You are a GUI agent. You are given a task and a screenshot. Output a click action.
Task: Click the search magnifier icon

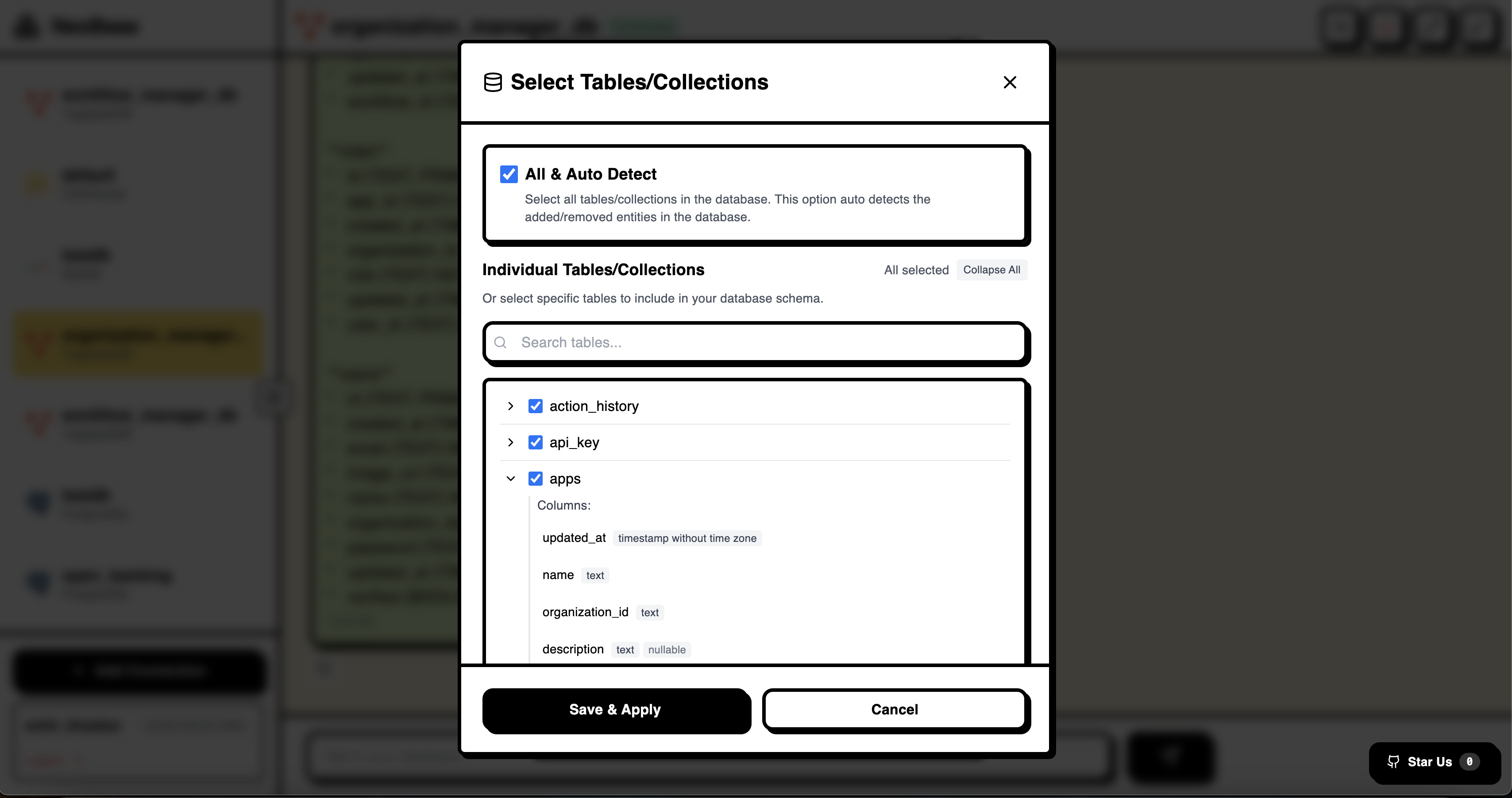coord(500,342)
